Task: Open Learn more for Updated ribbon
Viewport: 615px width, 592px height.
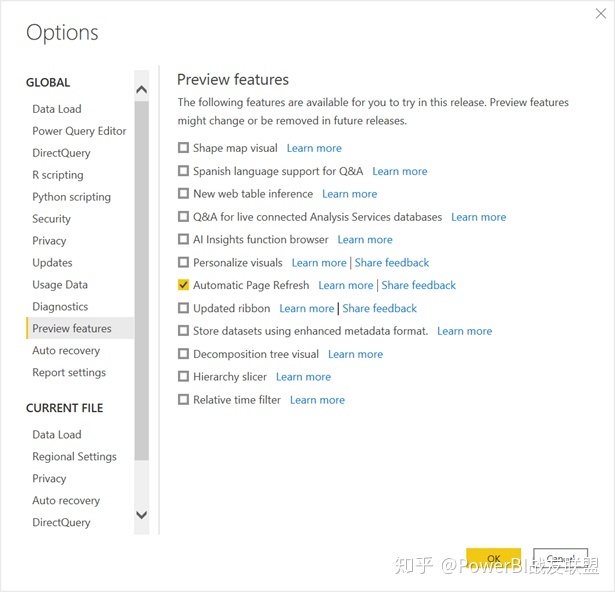Action: point(307,308)
